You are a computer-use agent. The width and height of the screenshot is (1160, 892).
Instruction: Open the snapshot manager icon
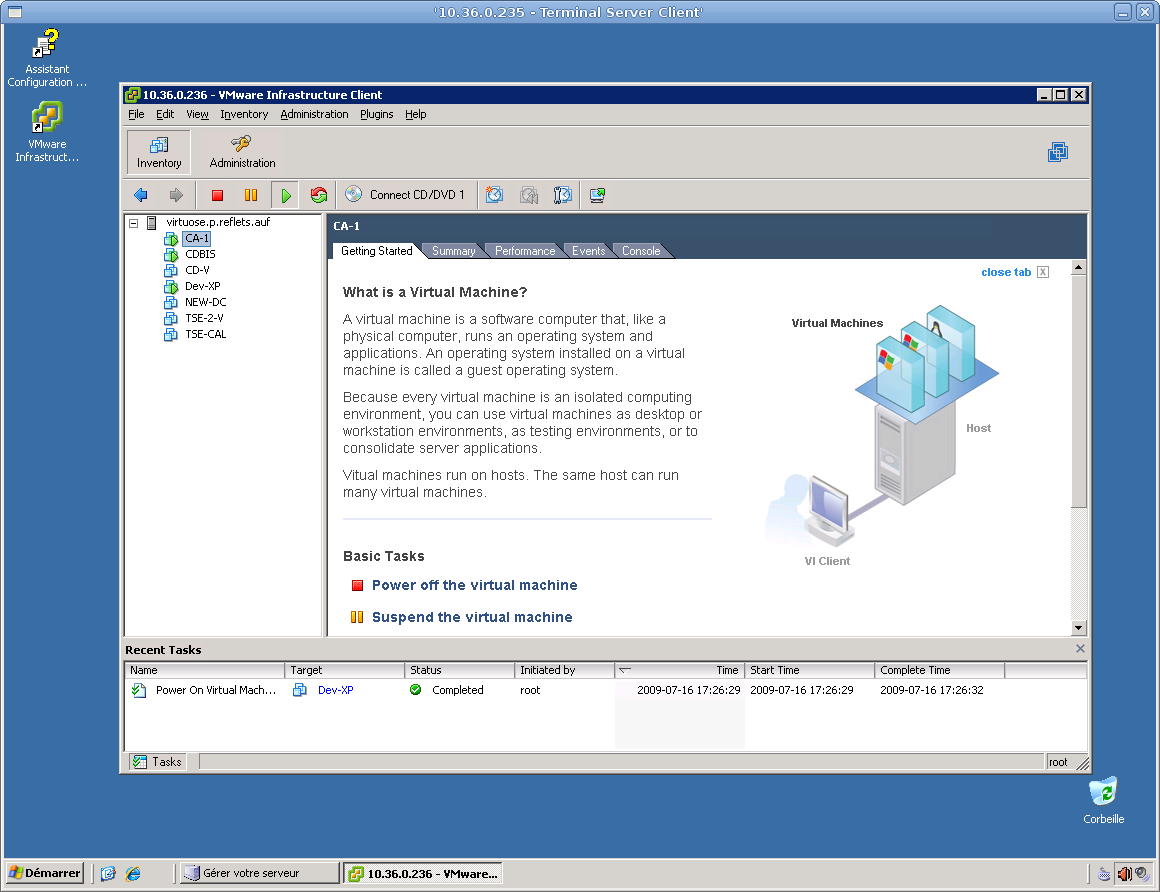562,195
